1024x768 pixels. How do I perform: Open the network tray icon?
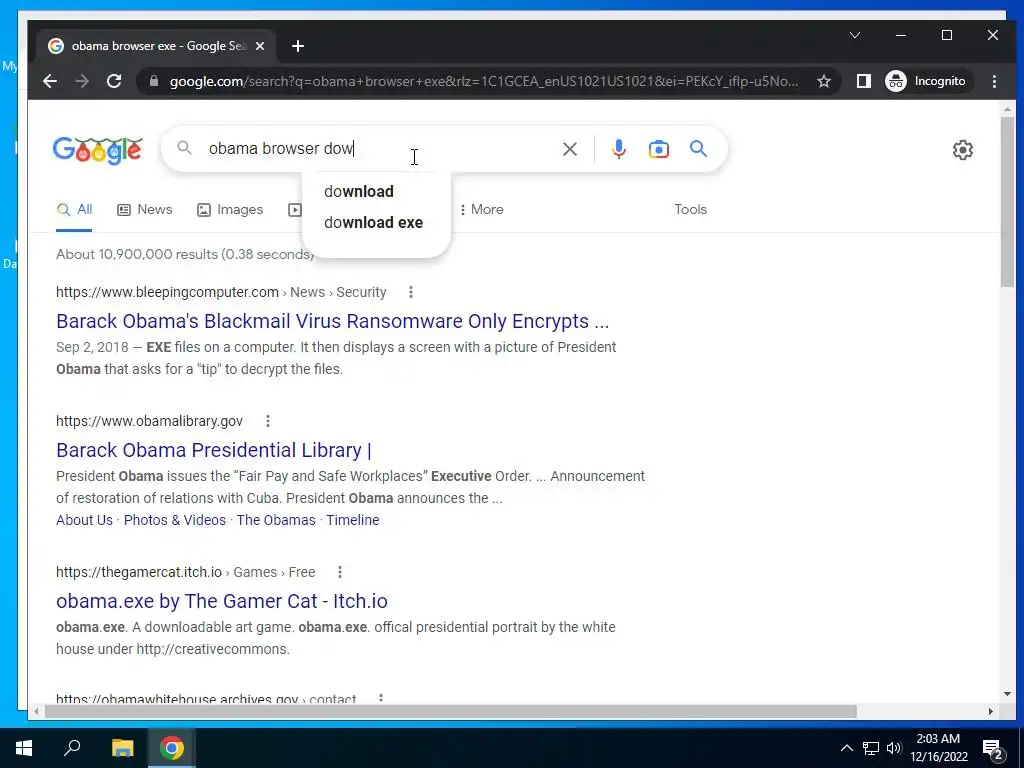point(871,748)
